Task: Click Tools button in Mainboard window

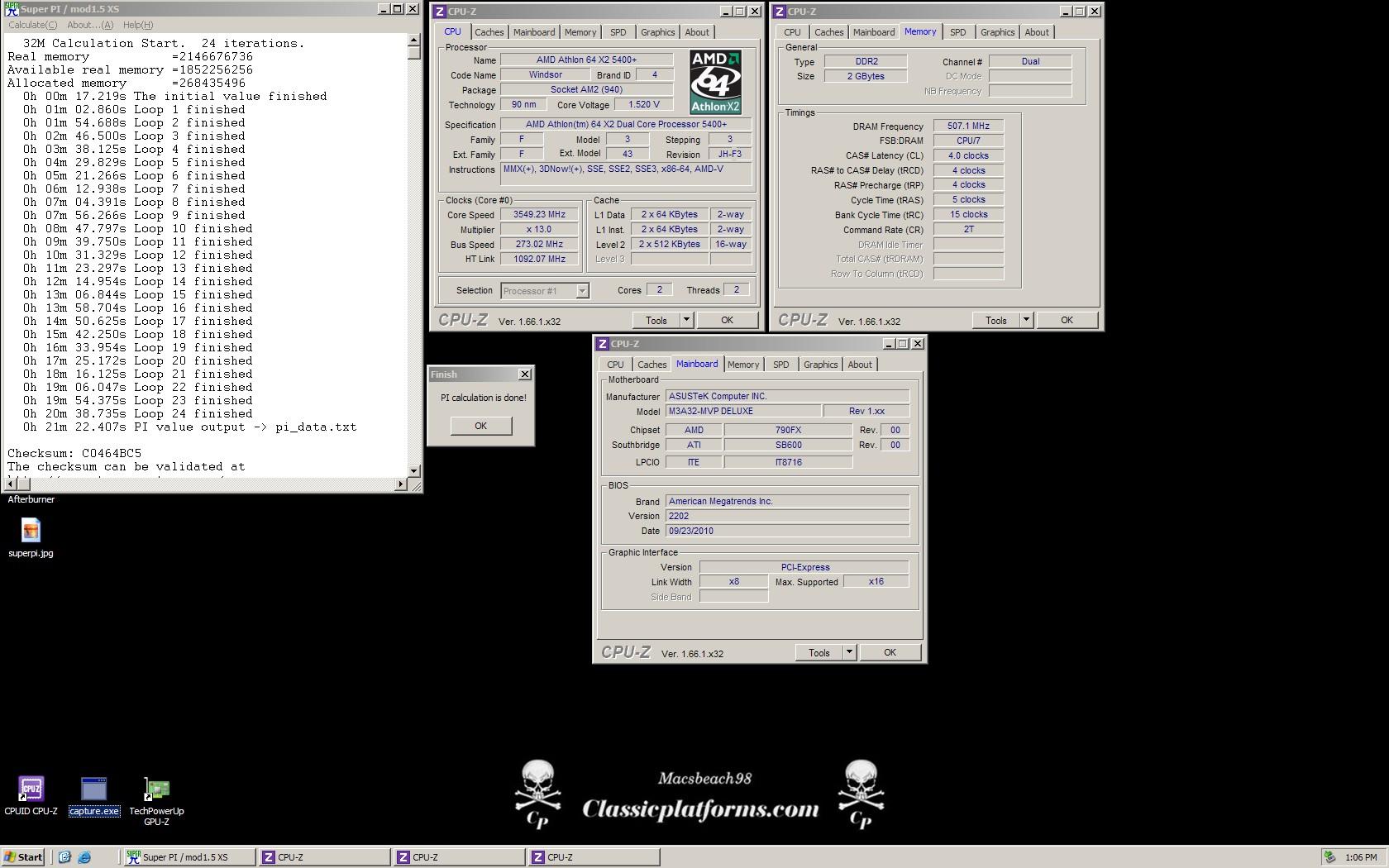Action: [x=819, y=652]
